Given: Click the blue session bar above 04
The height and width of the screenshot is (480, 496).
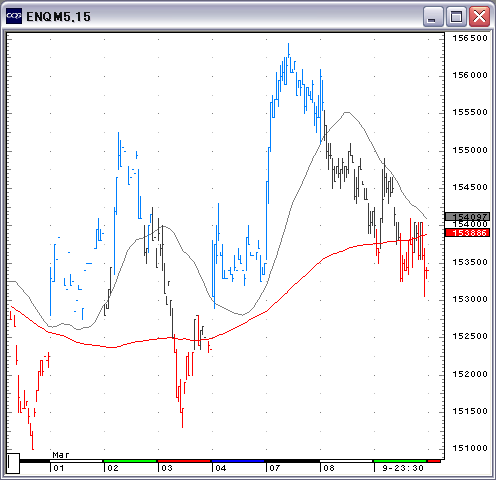Looking at the screenshot, I should [x=238, y=461].
